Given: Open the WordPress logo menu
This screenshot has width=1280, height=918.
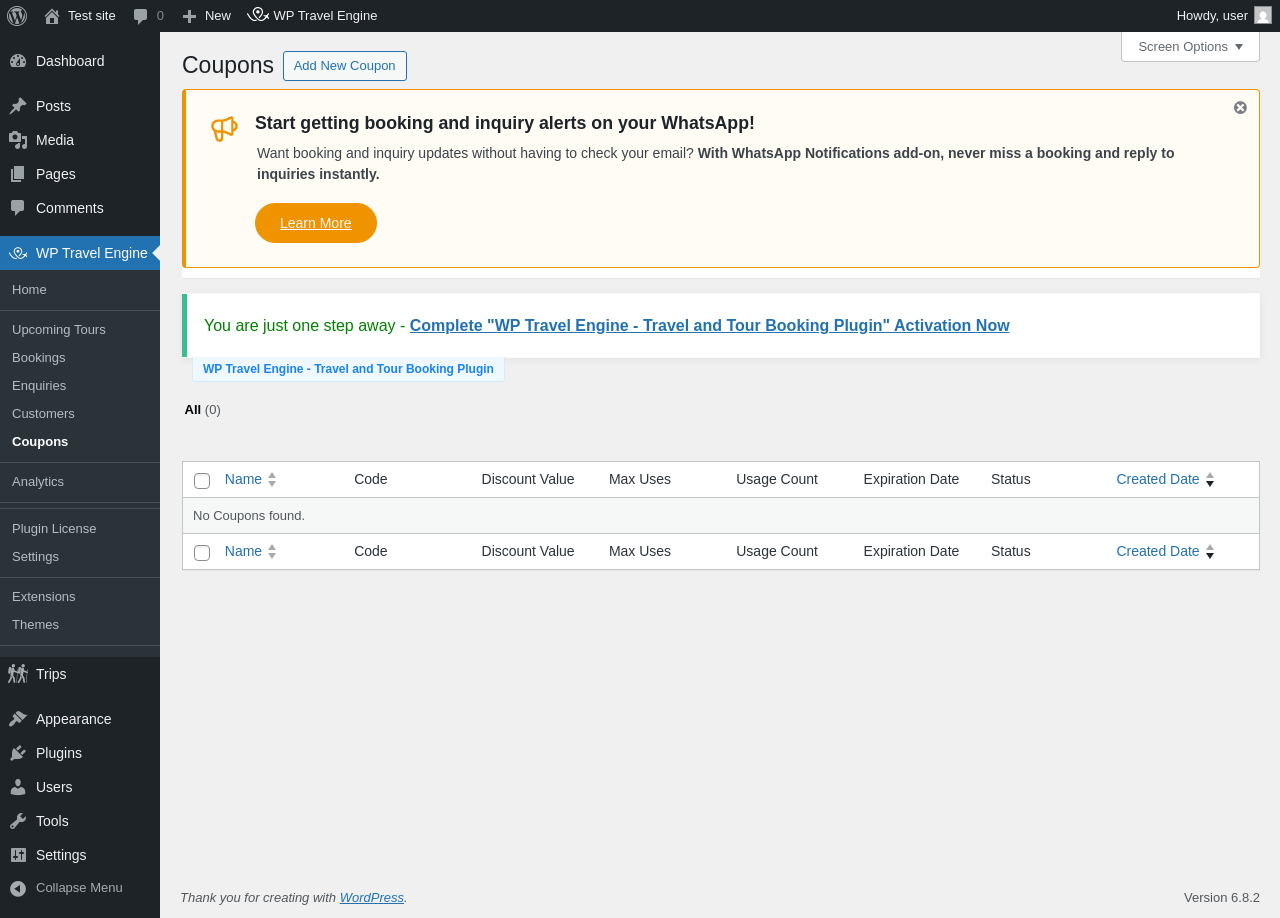Looking at the screenshot, I should [17, 16].
